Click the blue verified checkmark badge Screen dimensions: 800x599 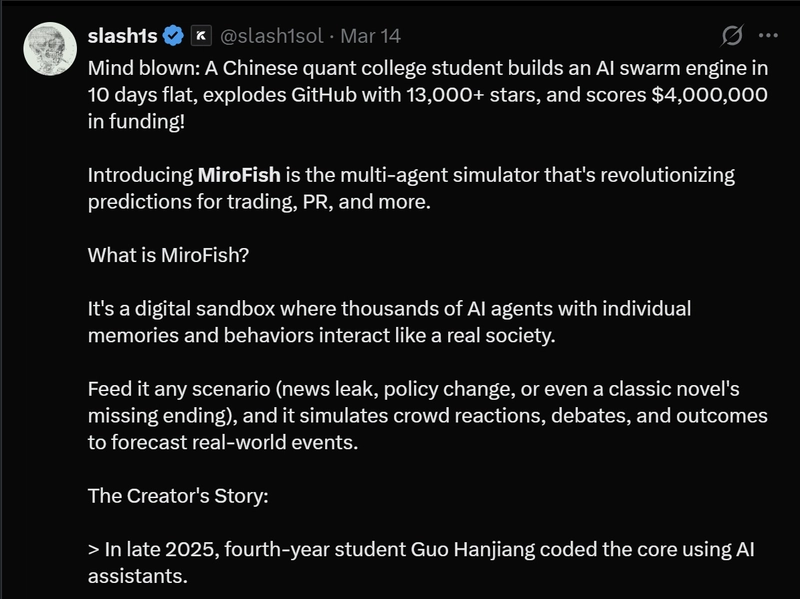[x=174, y=36]
